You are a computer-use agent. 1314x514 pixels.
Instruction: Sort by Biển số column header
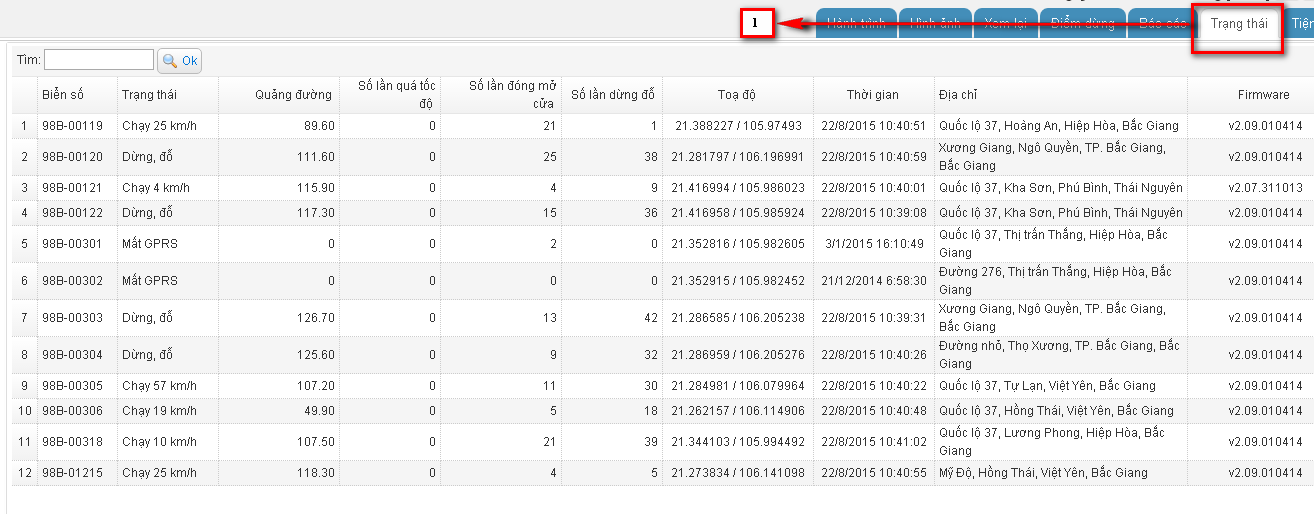pos(63,95)
